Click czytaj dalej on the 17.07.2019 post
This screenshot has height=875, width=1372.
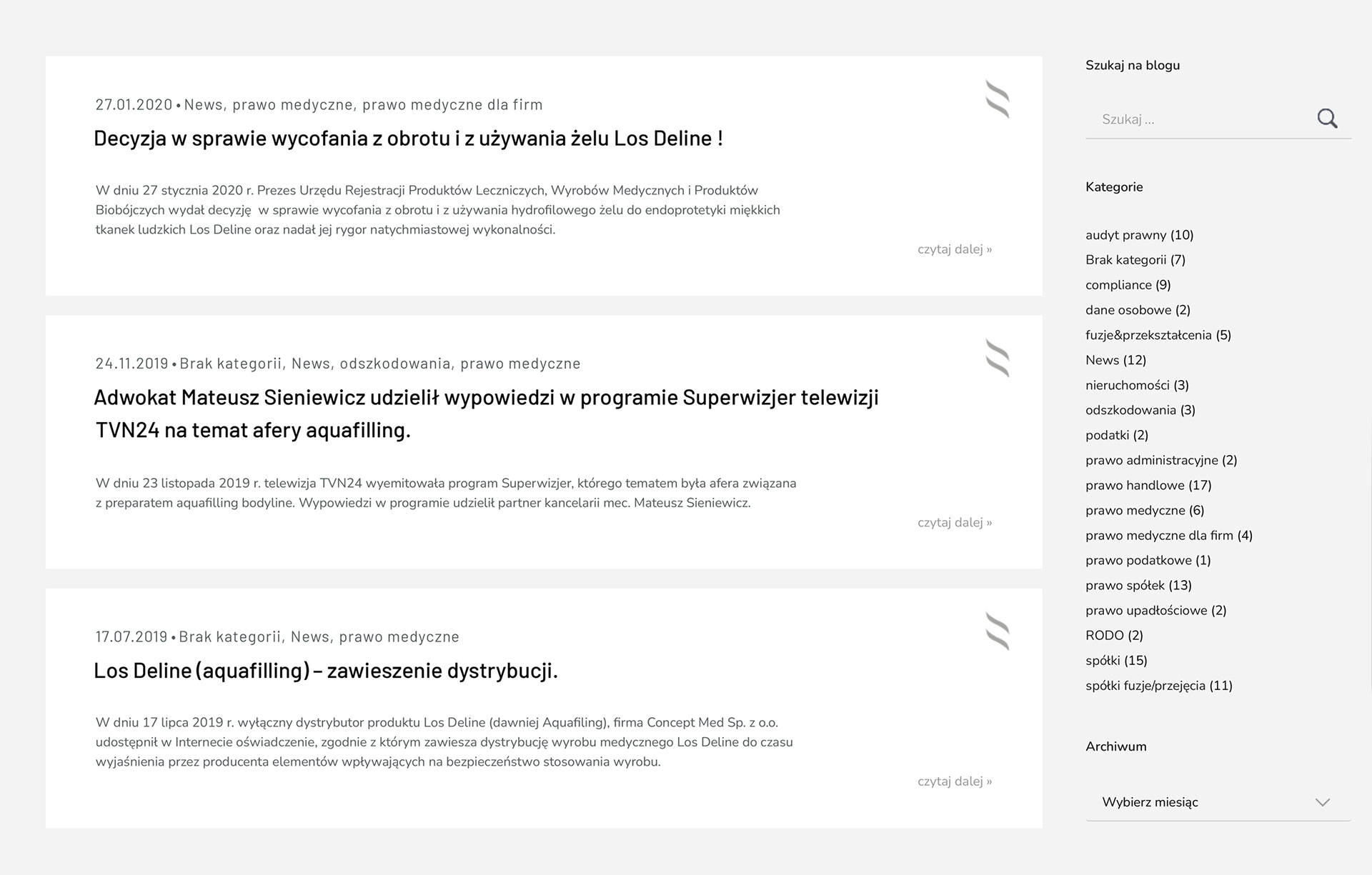click(955, 781)
